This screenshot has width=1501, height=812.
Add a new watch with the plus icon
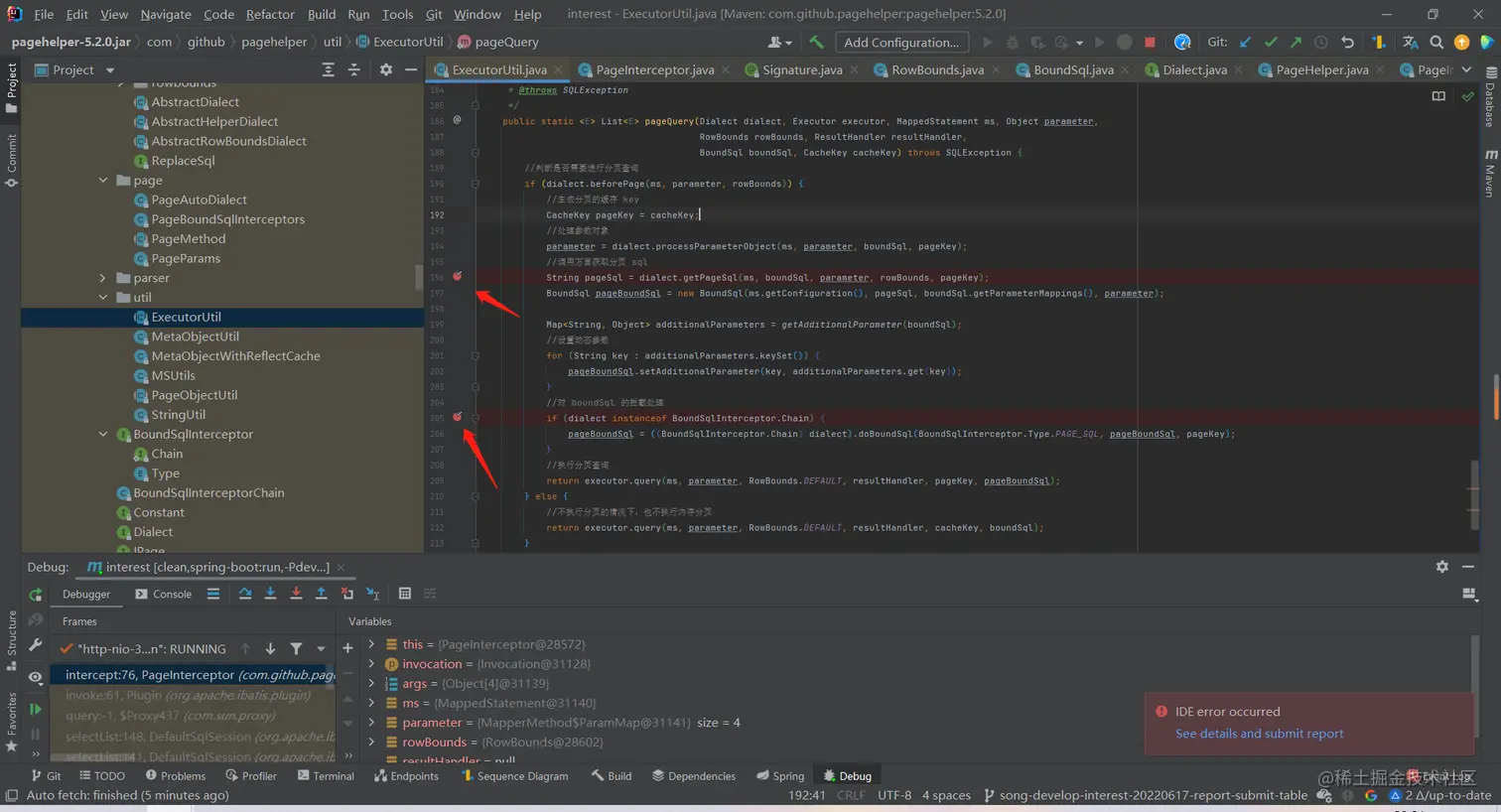347,648
